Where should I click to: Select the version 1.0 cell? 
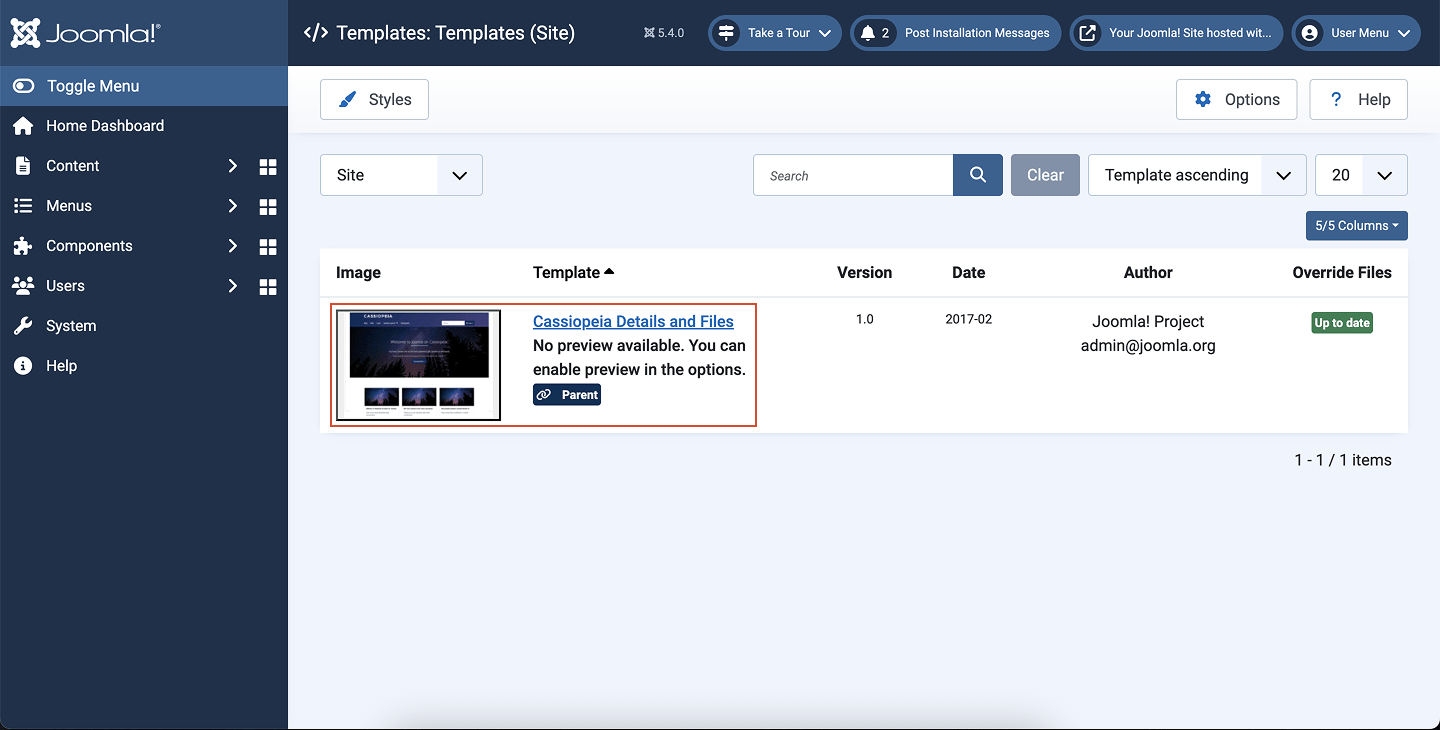pyautogui.click(x=865, y=319)
